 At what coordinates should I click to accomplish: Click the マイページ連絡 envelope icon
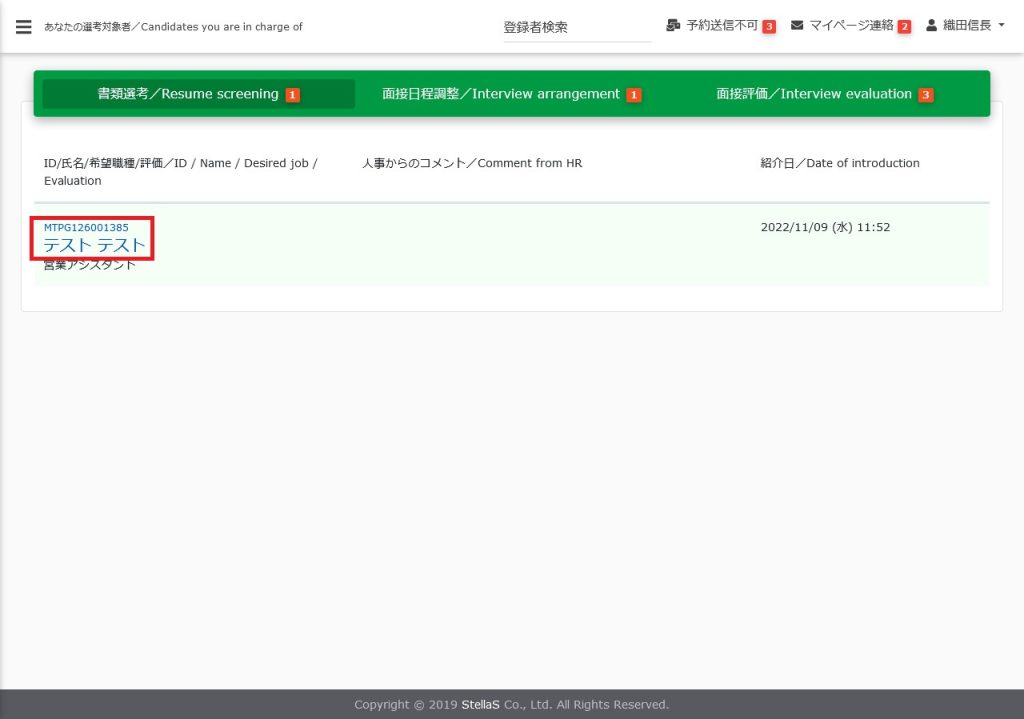797,25
